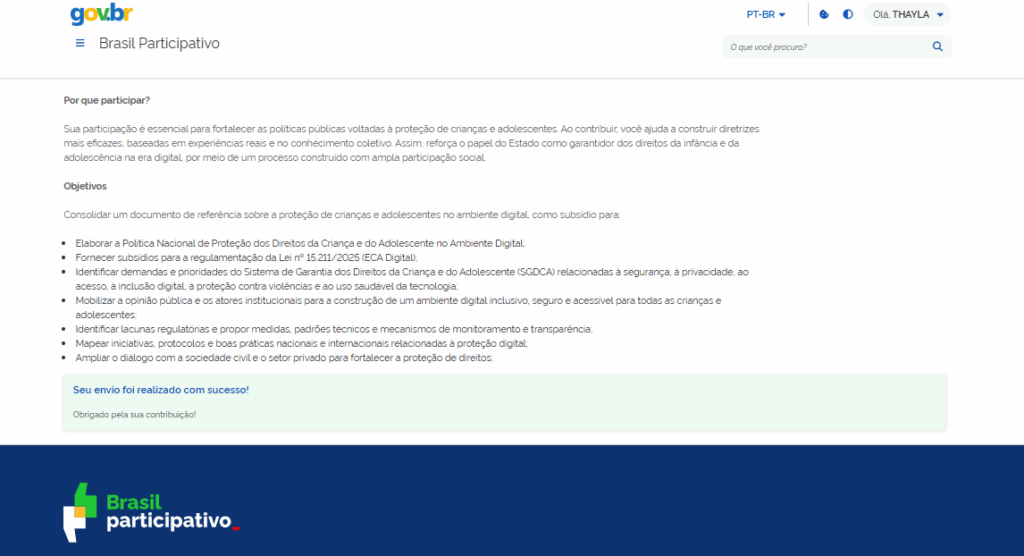This screenshot has height=556, width=1024.
Task: Open cookie settings via the cookie icon
Action: point(824,15)
